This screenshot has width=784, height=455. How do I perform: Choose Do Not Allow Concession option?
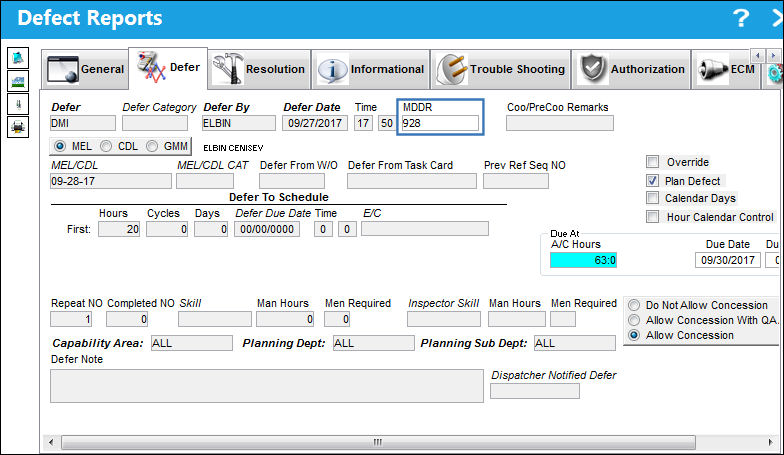click(634, 305)
